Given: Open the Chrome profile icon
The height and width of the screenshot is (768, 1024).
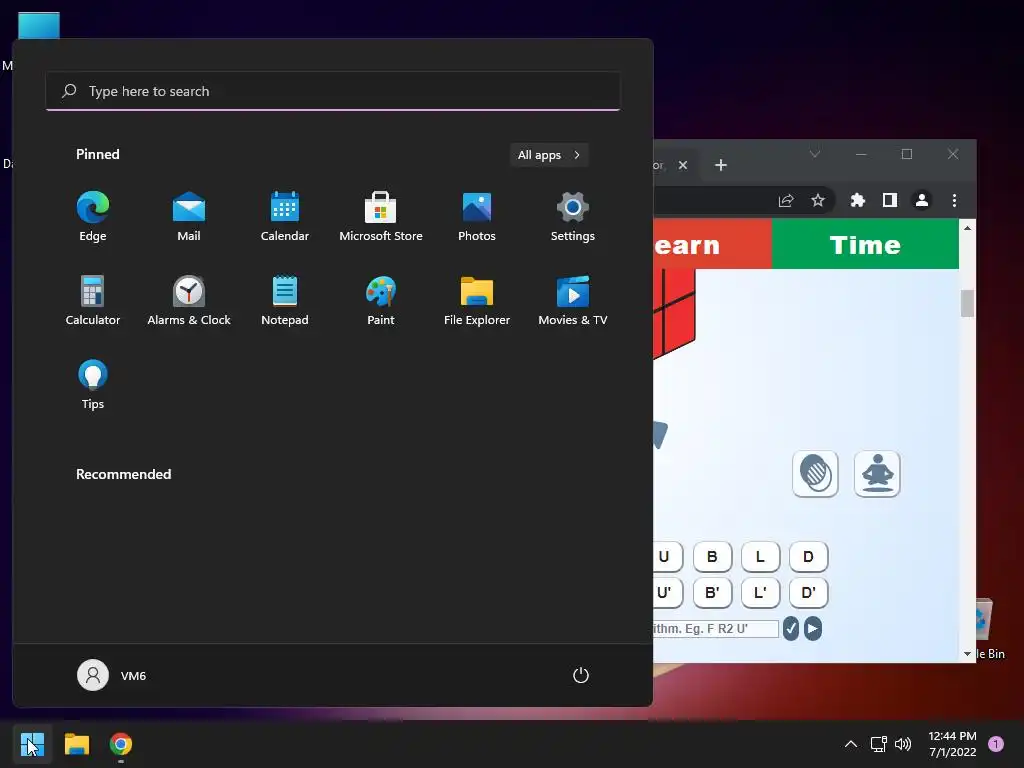Looking at the screenshot, I should tap(921, 200).
